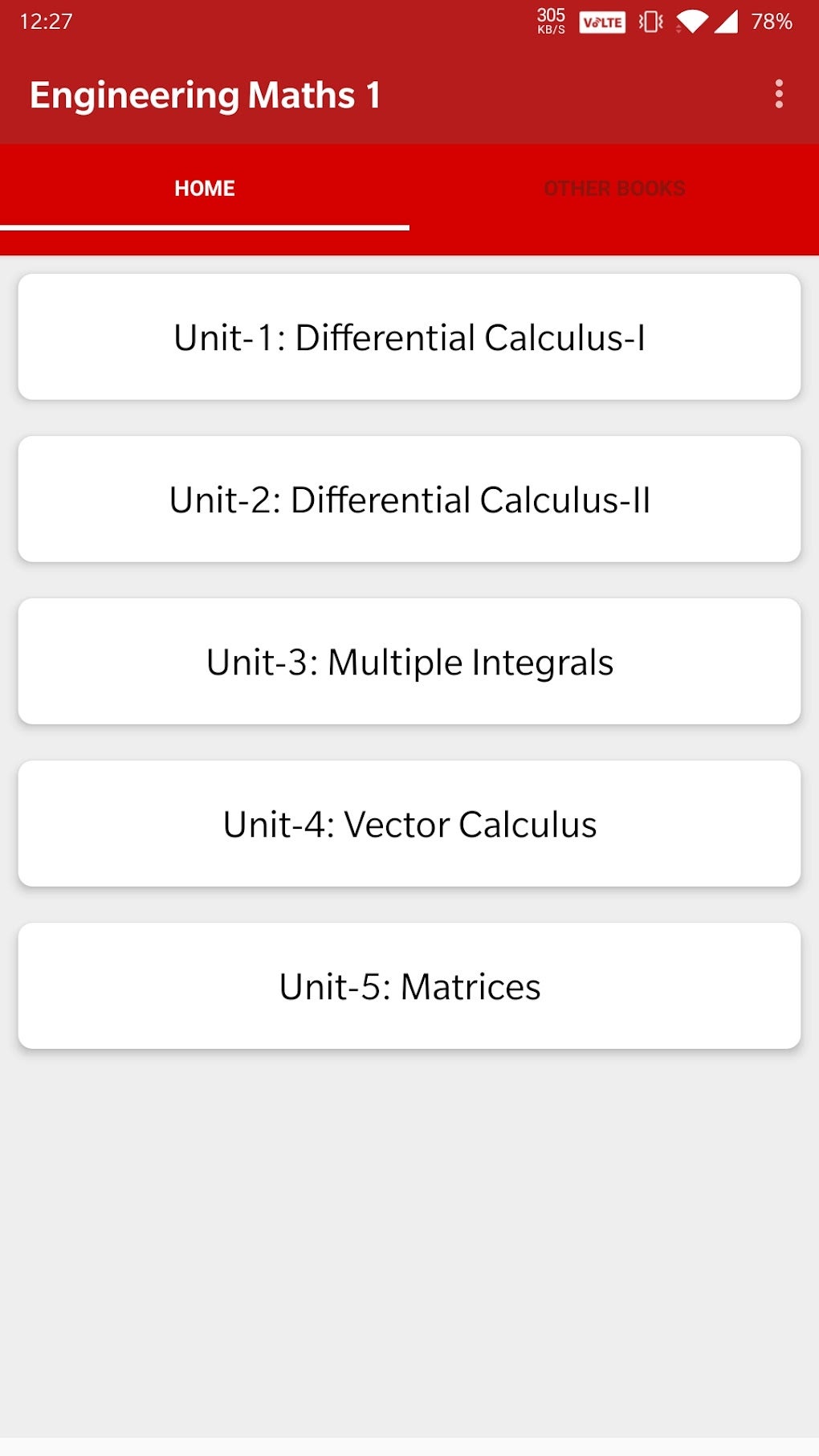Tap the Wi-Fi signal status icon
The image size is (819, 1456).
pos(691,22)
